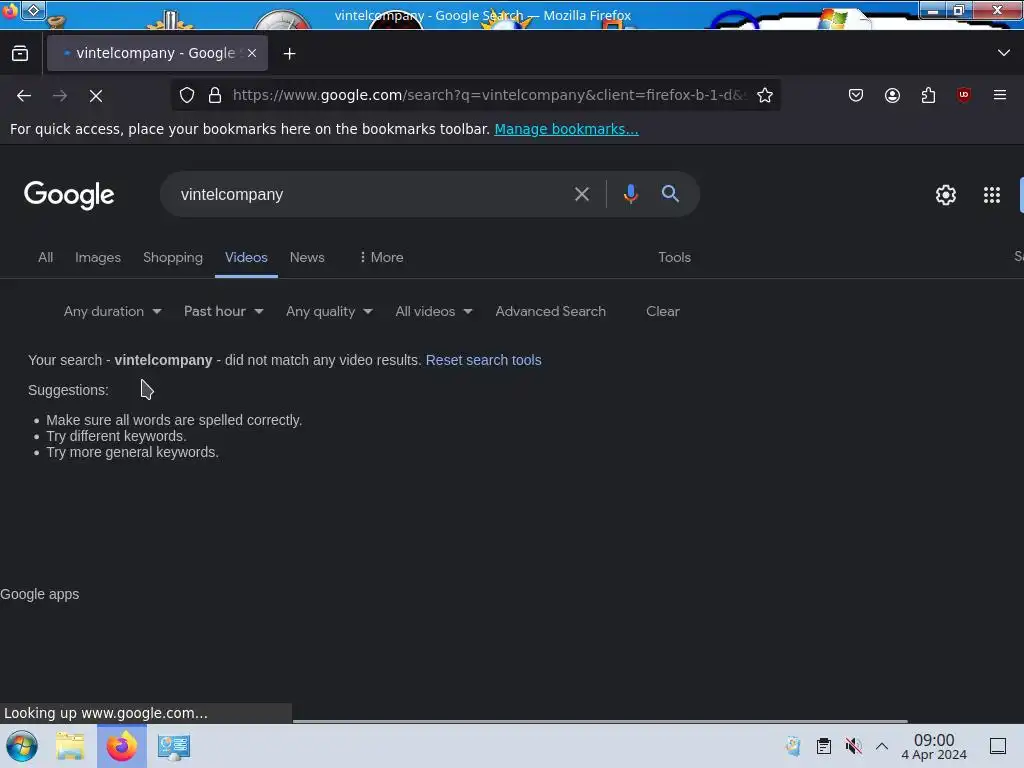Click the Google apps text link
The image size is (1024, 768).
[x=40, y=594]
